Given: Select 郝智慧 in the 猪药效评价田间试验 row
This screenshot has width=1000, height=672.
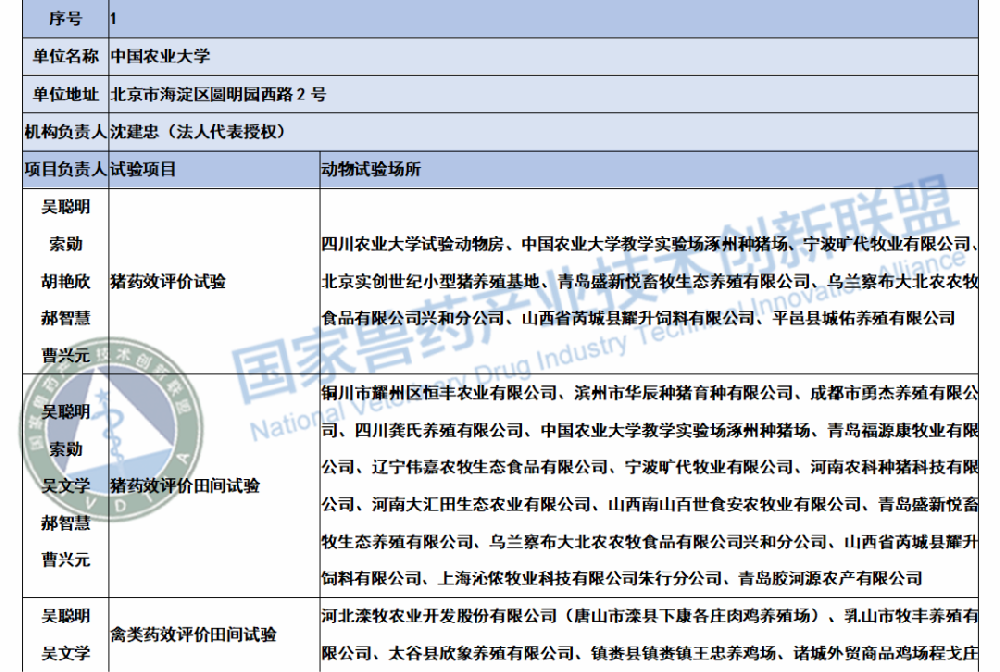Looking at the screenshot, I should click(x=66, y=523).
